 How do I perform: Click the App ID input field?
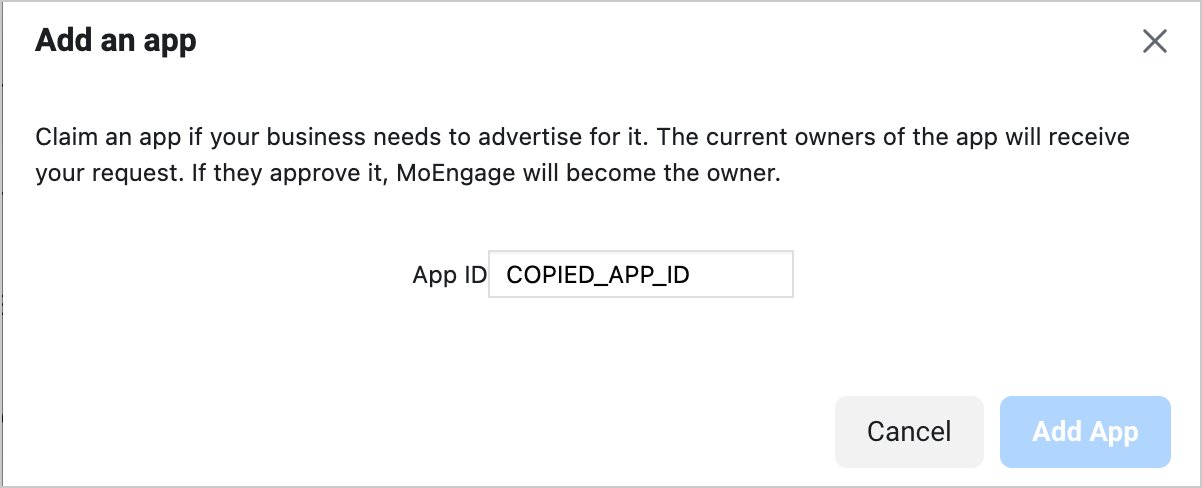[x=640, y=274]
